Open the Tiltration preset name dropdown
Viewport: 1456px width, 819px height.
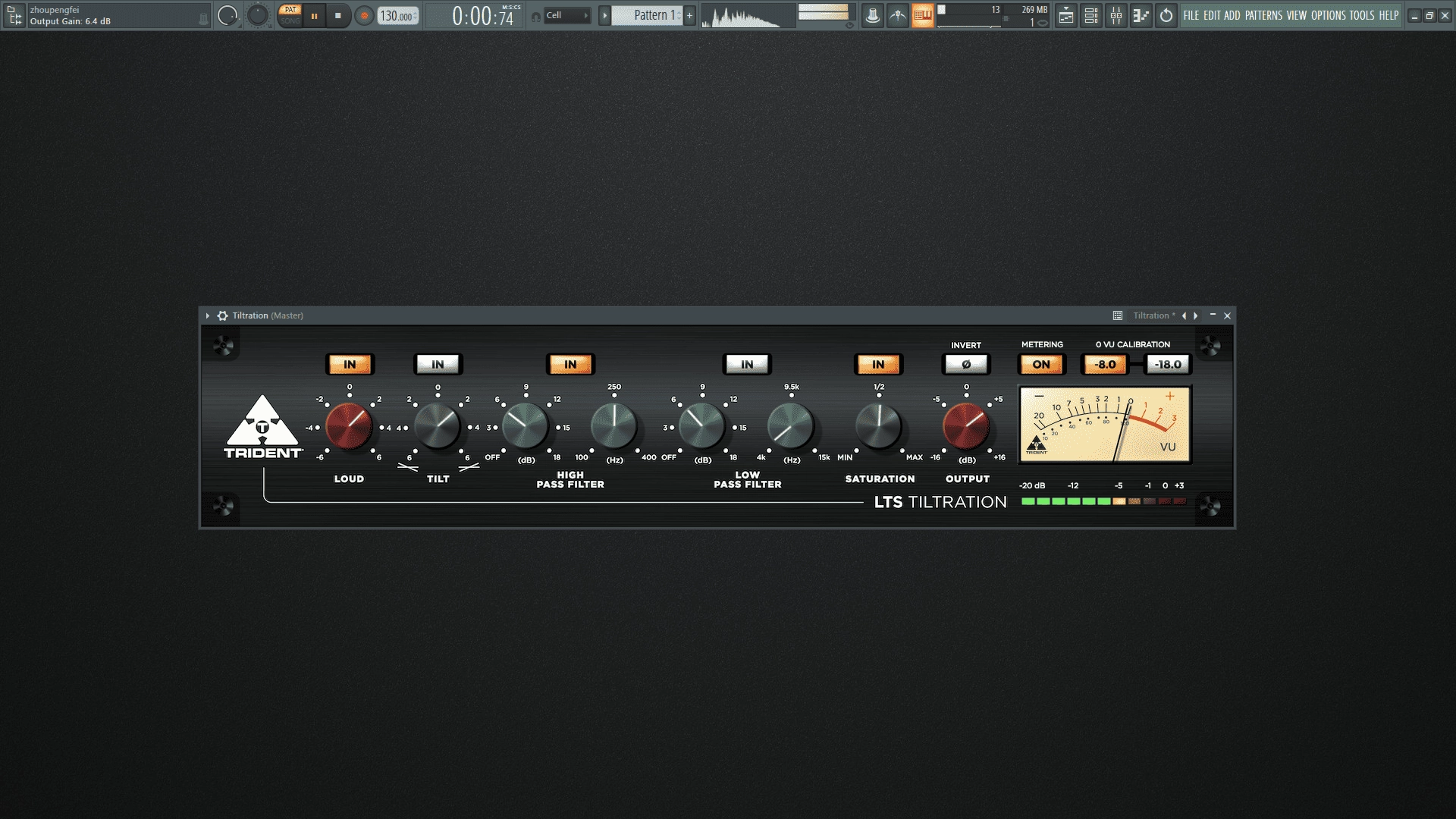(1154, 315)
